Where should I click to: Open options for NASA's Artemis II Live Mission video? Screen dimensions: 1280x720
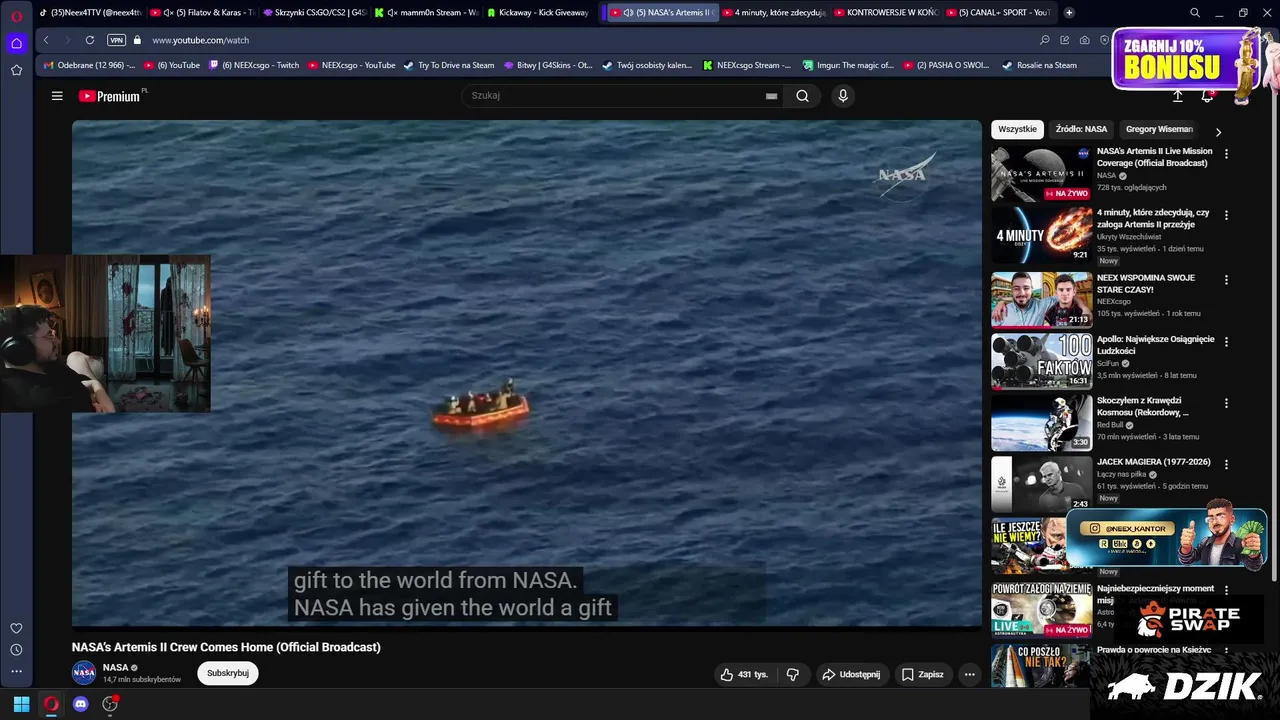coord(1226,154)
